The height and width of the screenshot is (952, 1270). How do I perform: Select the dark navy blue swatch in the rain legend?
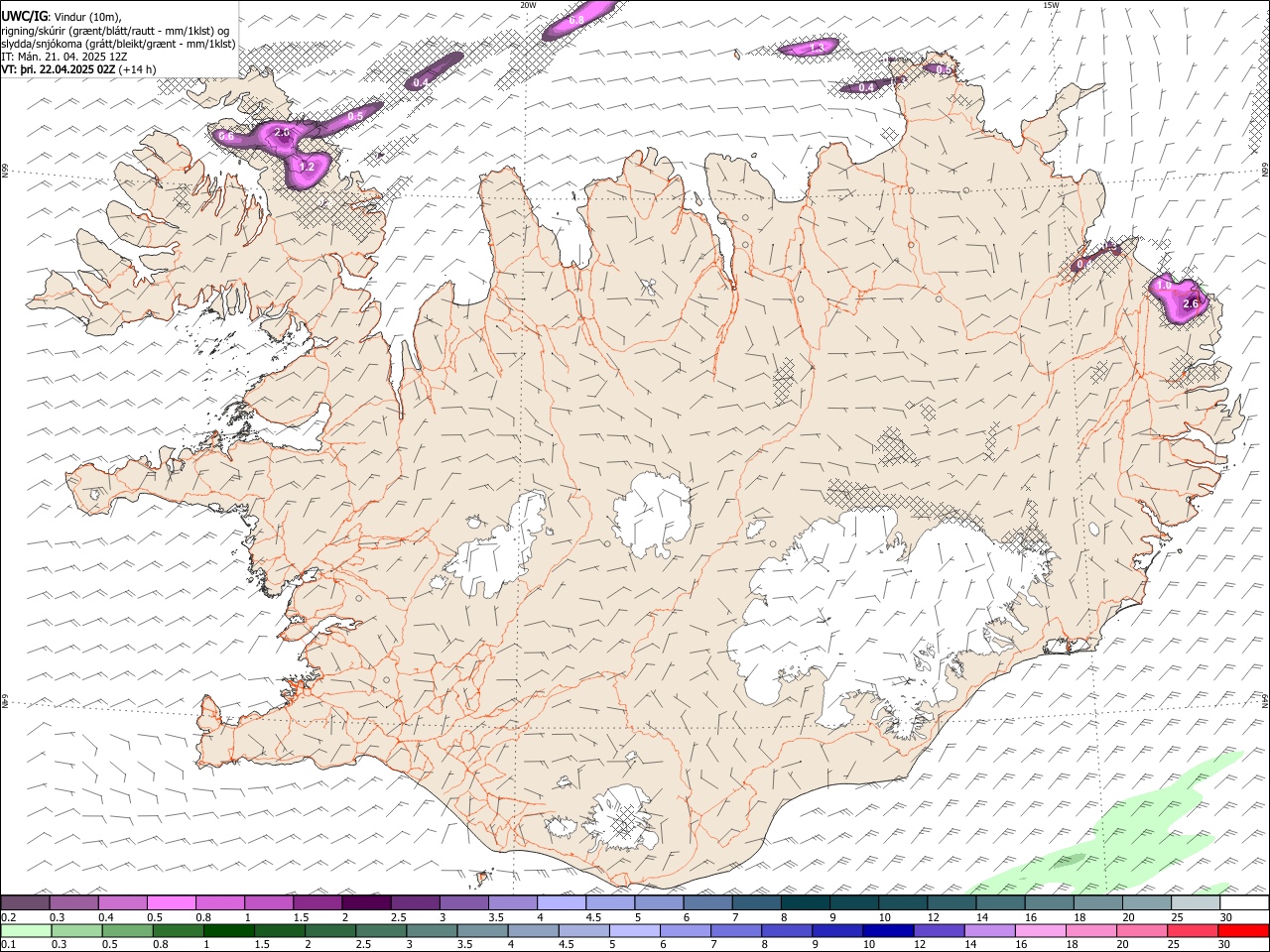[887, 930]
